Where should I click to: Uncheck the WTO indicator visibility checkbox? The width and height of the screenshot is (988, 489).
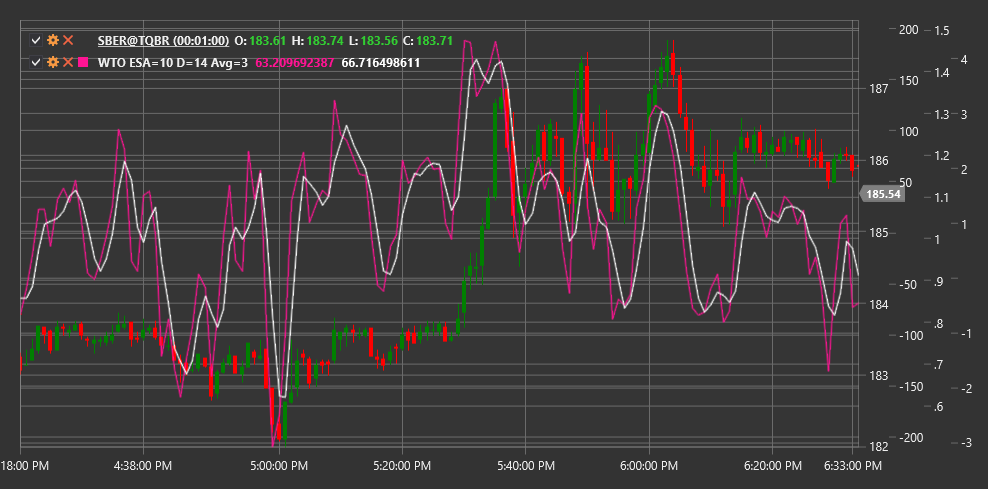(36, 62)
